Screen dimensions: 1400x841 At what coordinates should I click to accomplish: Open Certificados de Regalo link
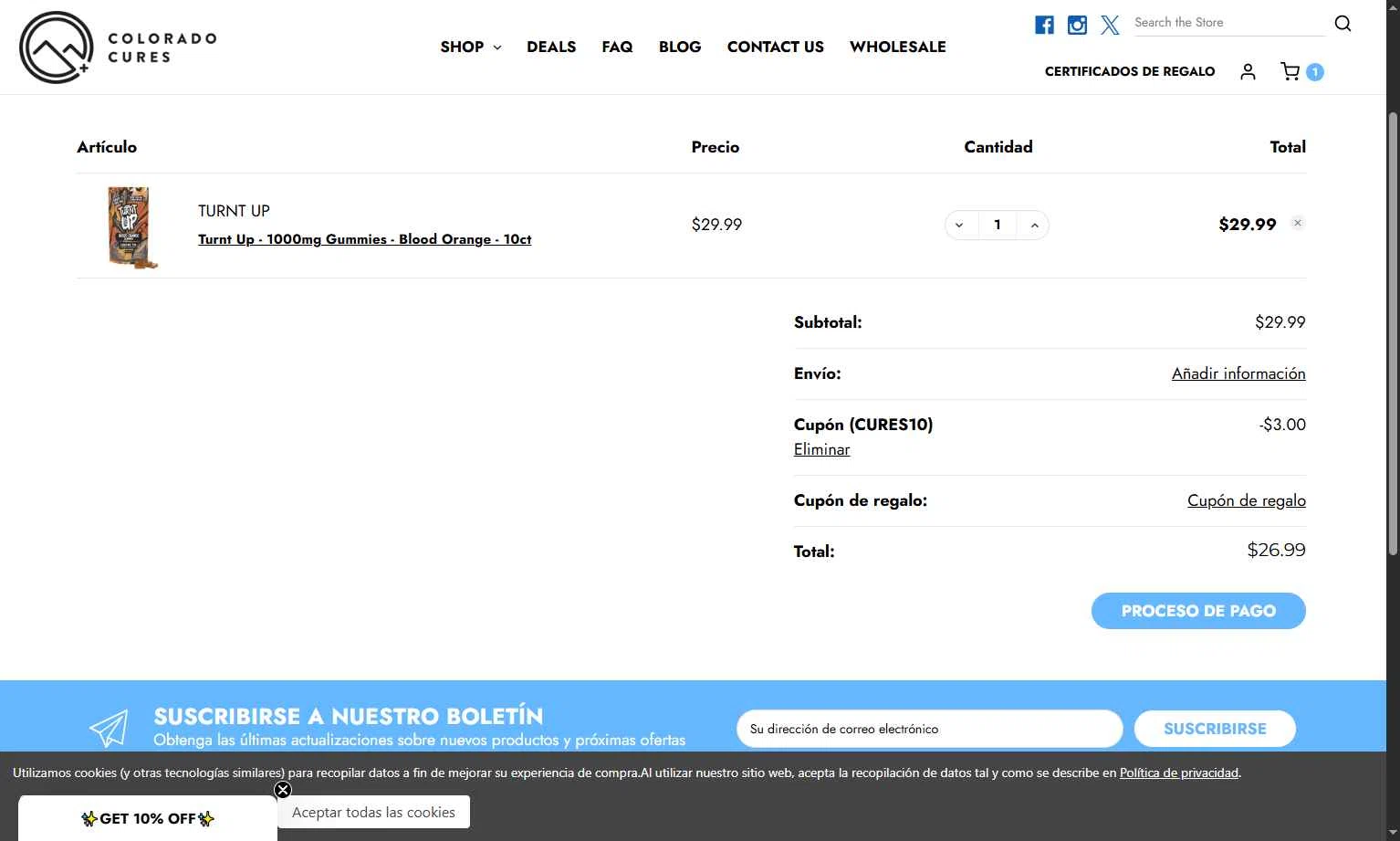point(1130,71)
